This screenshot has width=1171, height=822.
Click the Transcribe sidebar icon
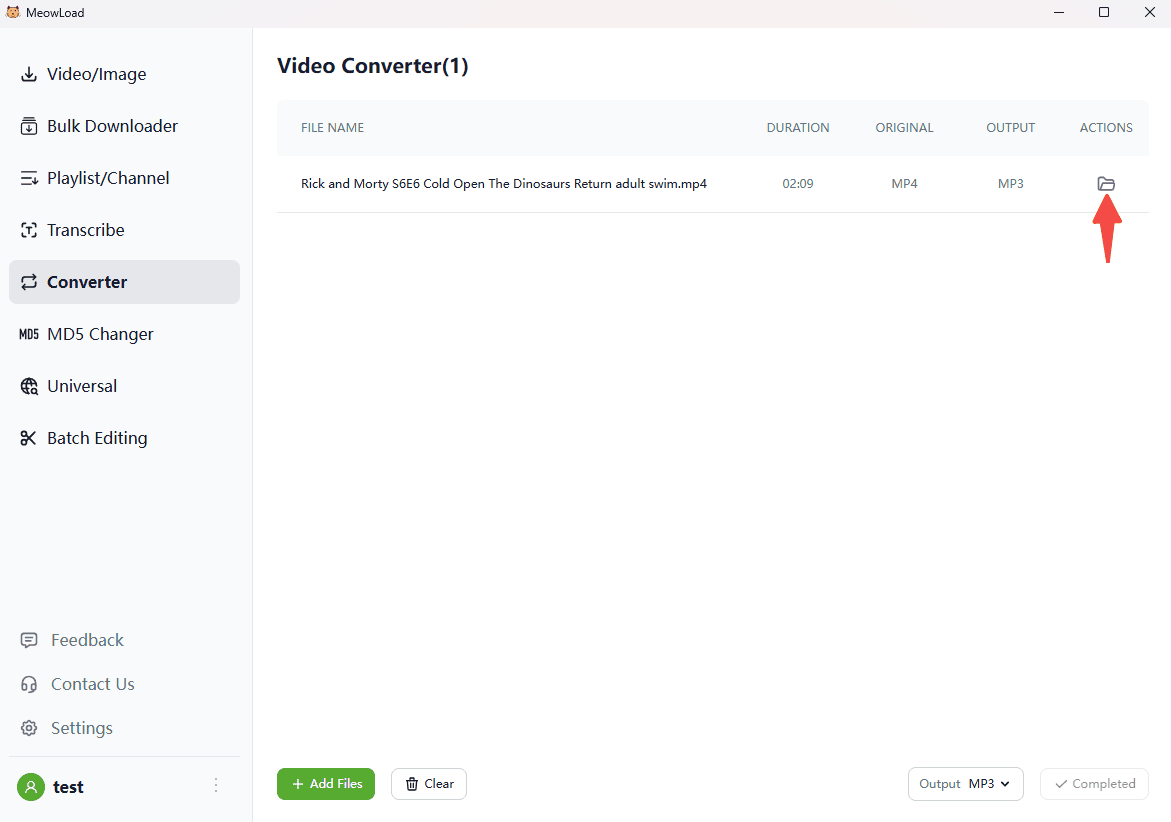click(x=29, y=230)
